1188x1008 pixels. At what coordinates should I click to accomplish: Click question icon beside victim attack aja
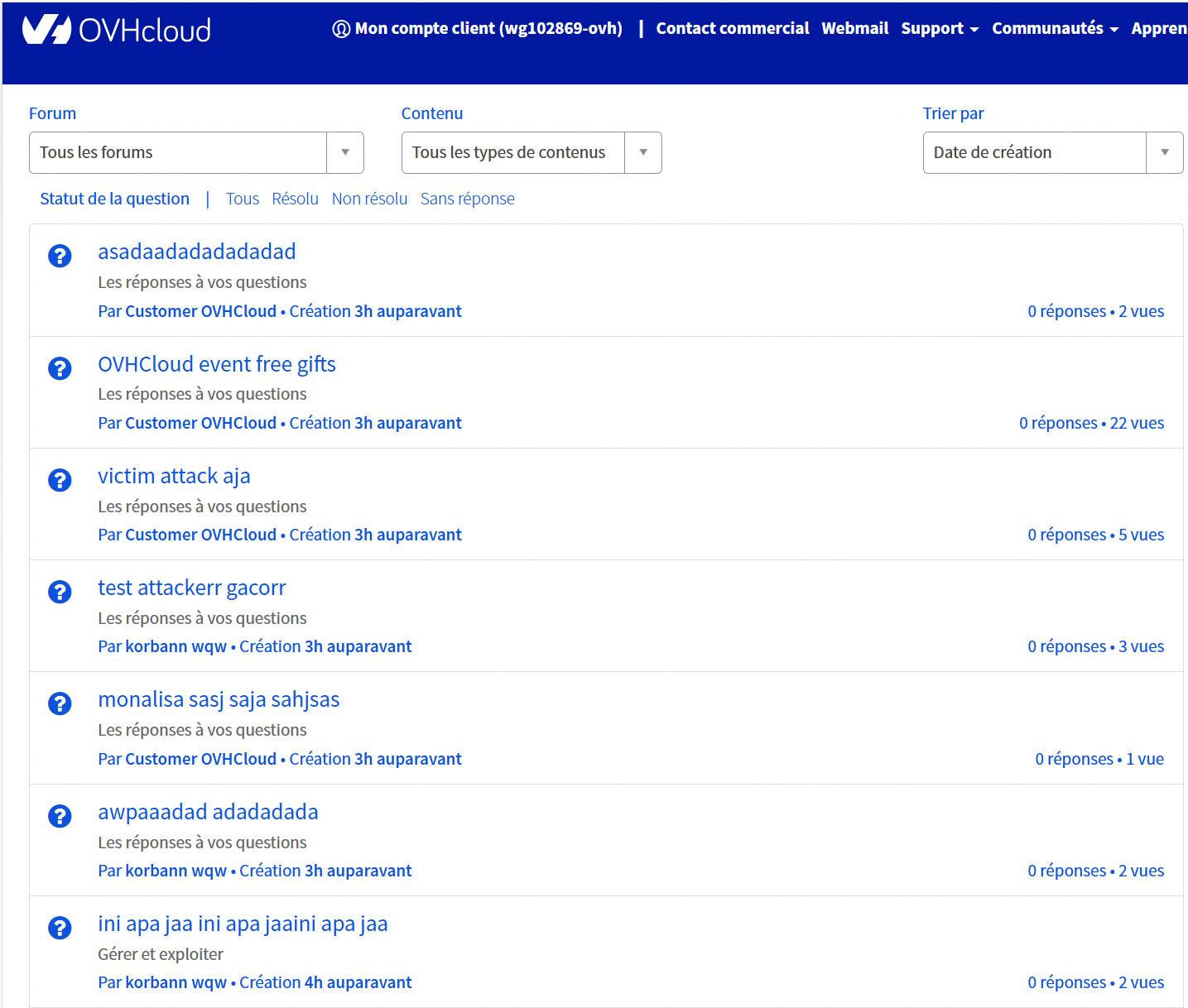tap(60, 480)
